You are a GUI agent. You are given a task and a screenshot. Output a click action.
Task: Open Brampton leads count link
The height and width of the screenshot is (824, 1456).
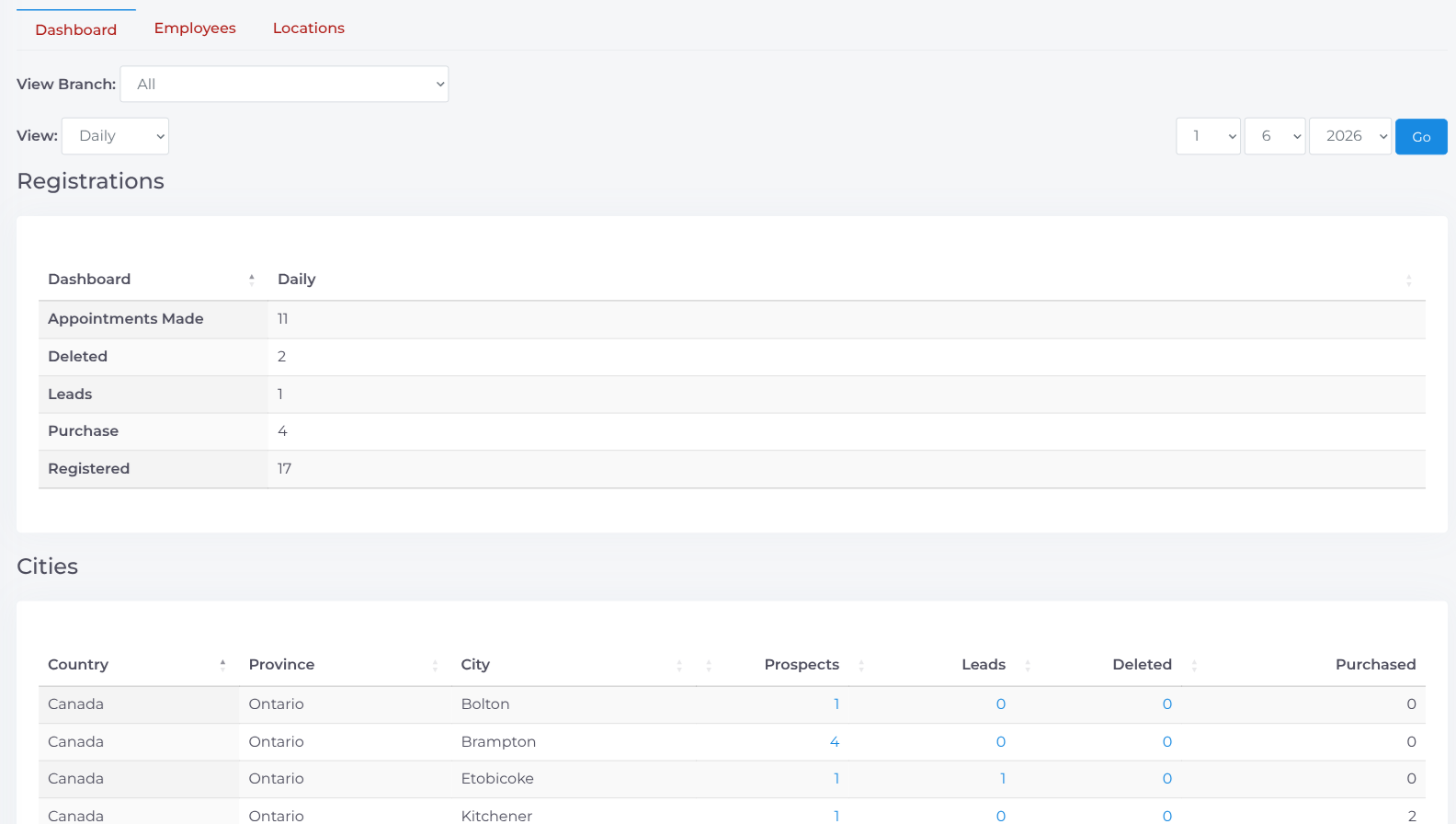[x=1001, y=742]
